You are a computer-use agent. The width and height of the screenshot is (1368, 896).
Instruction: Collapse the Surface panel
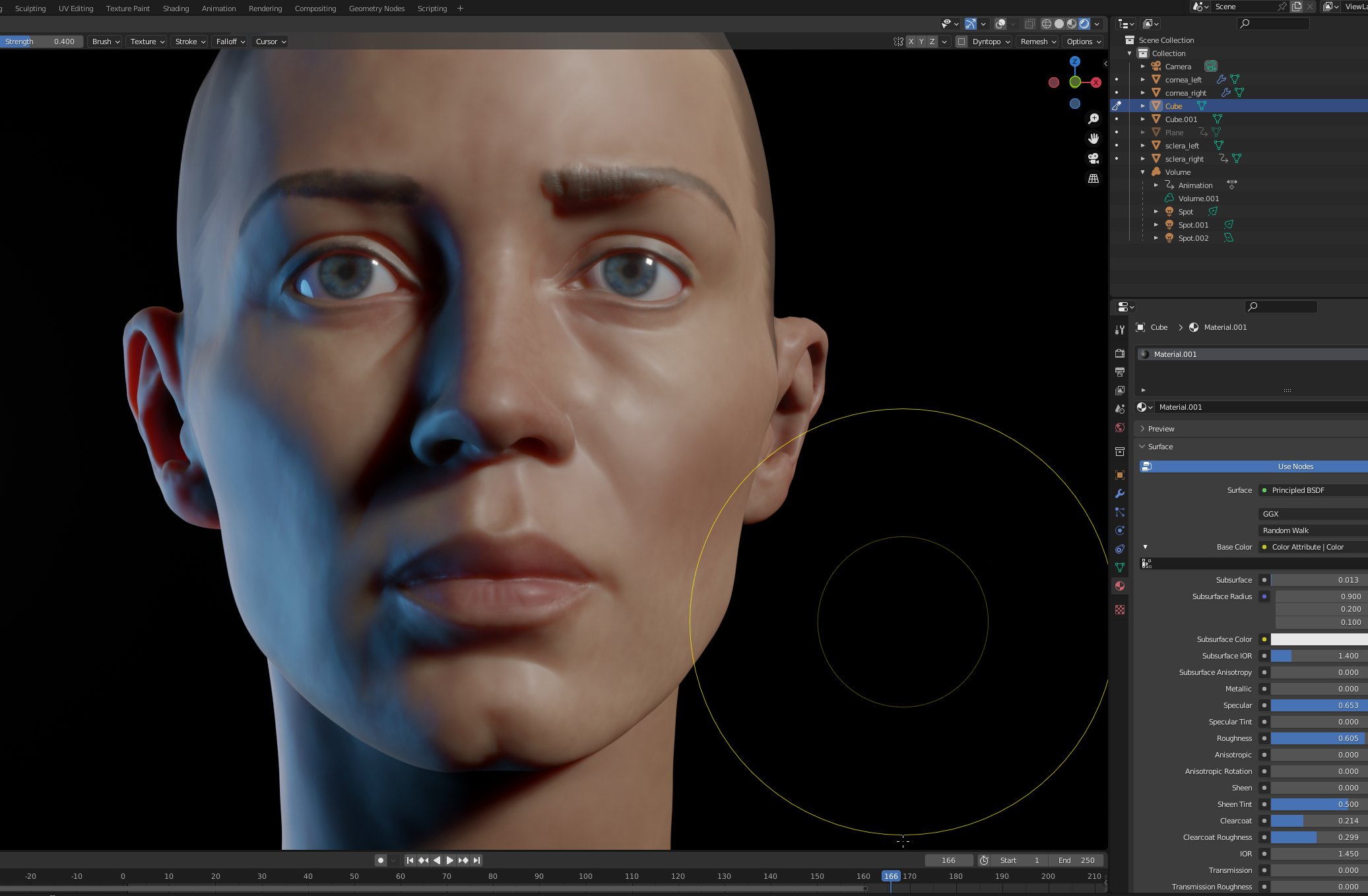(x=1159, y=447)
